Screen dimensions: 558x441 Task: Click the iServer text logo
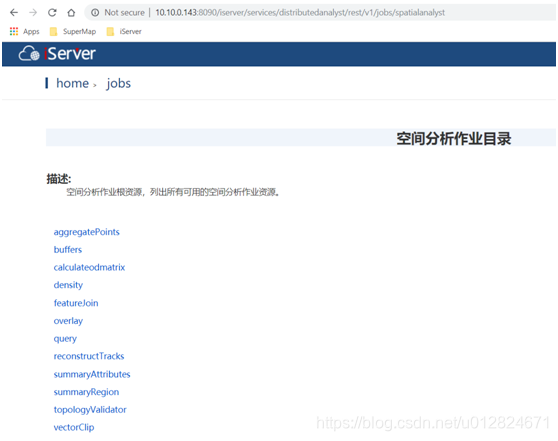tap(70, 54)
